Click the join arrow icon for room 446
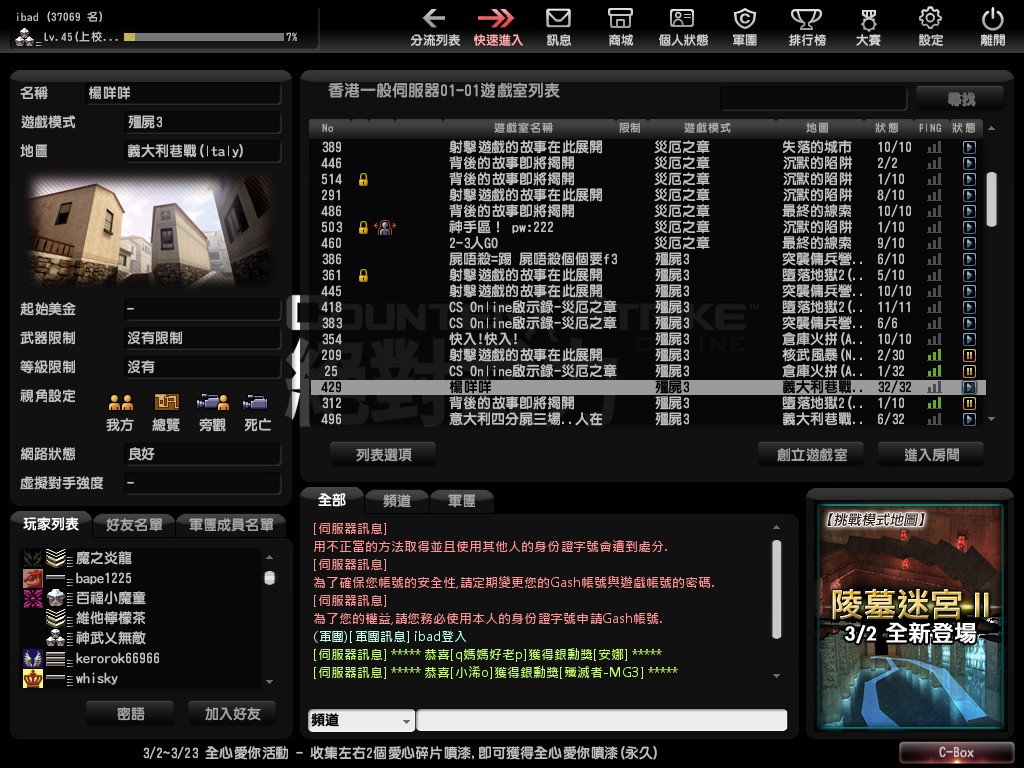This screenshot has width=1024, height=768. tap(969, 163)
